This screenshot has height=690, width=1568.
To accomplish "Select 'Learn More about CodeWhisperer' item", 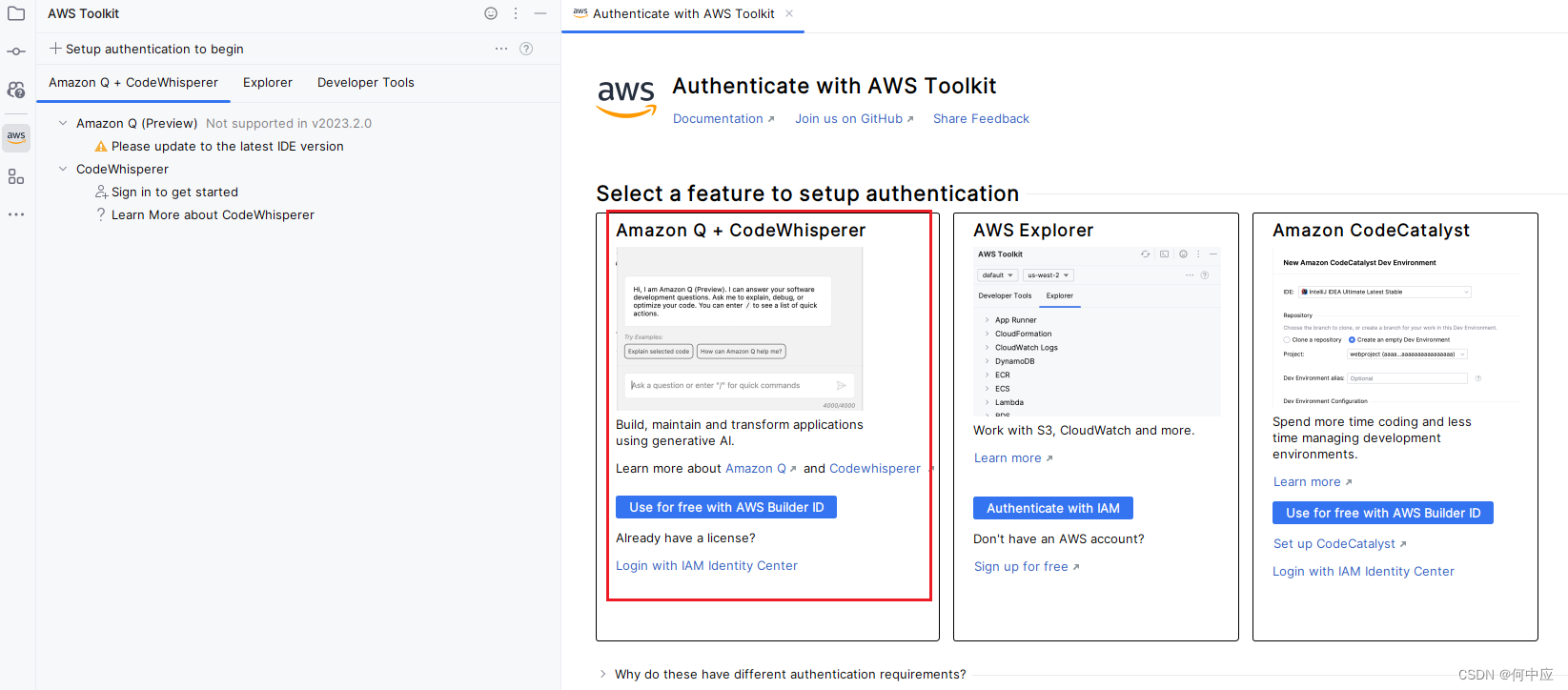I will pos(213,215).
